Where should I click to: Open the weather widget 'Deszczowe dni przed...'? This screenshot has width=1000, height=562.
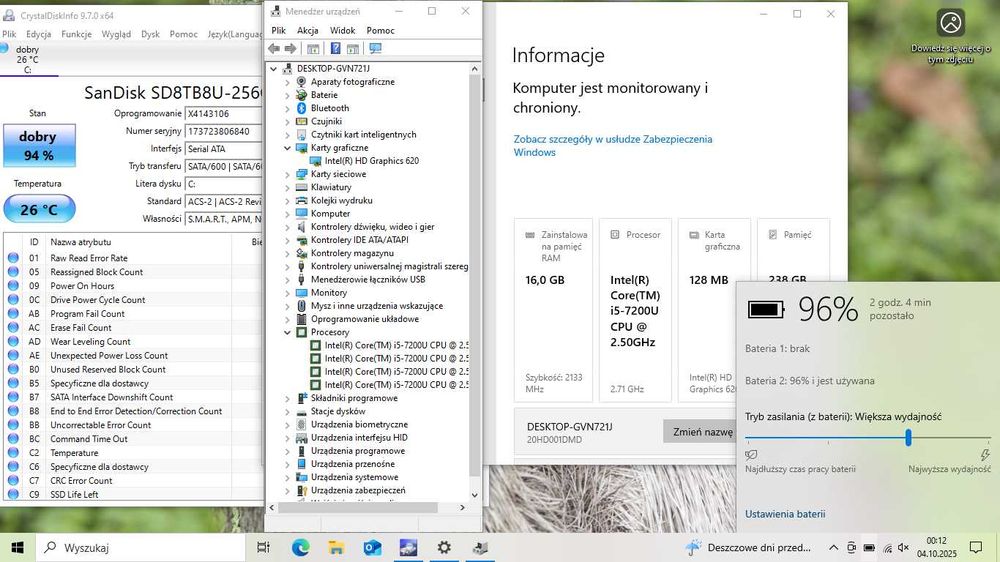tap(748, 547)
